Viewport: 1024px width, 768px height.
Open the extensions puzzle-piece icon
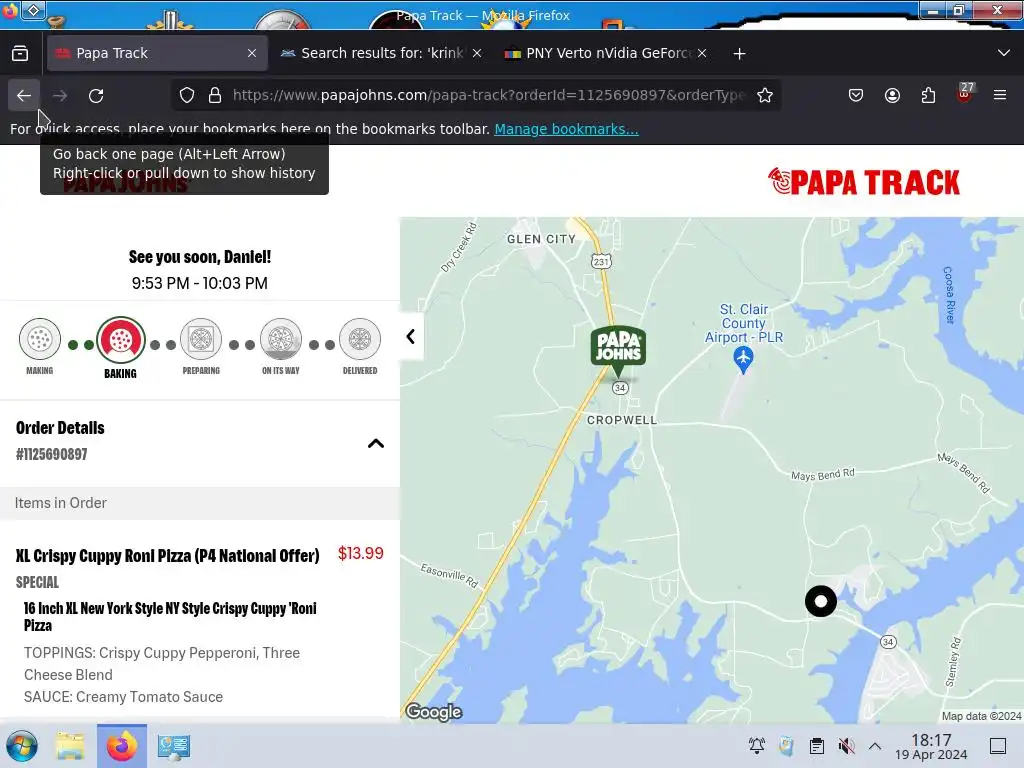928,95
